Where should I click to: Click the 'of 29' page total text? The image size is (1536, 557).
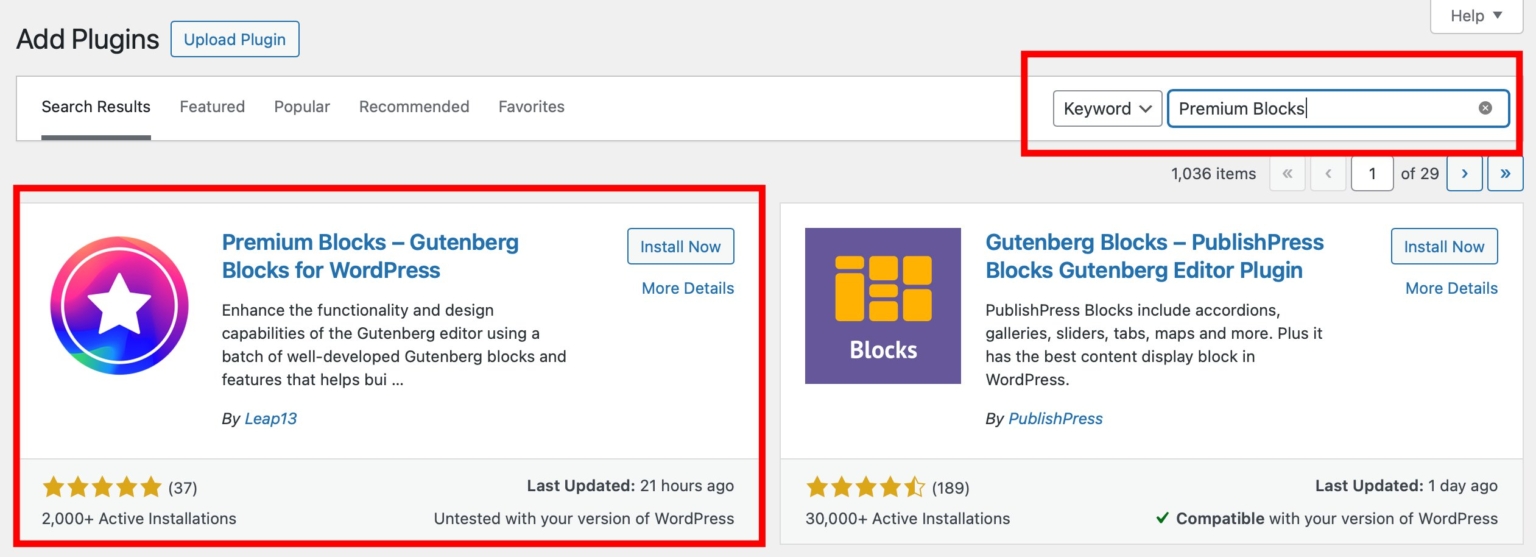[x=1420, y=173]
